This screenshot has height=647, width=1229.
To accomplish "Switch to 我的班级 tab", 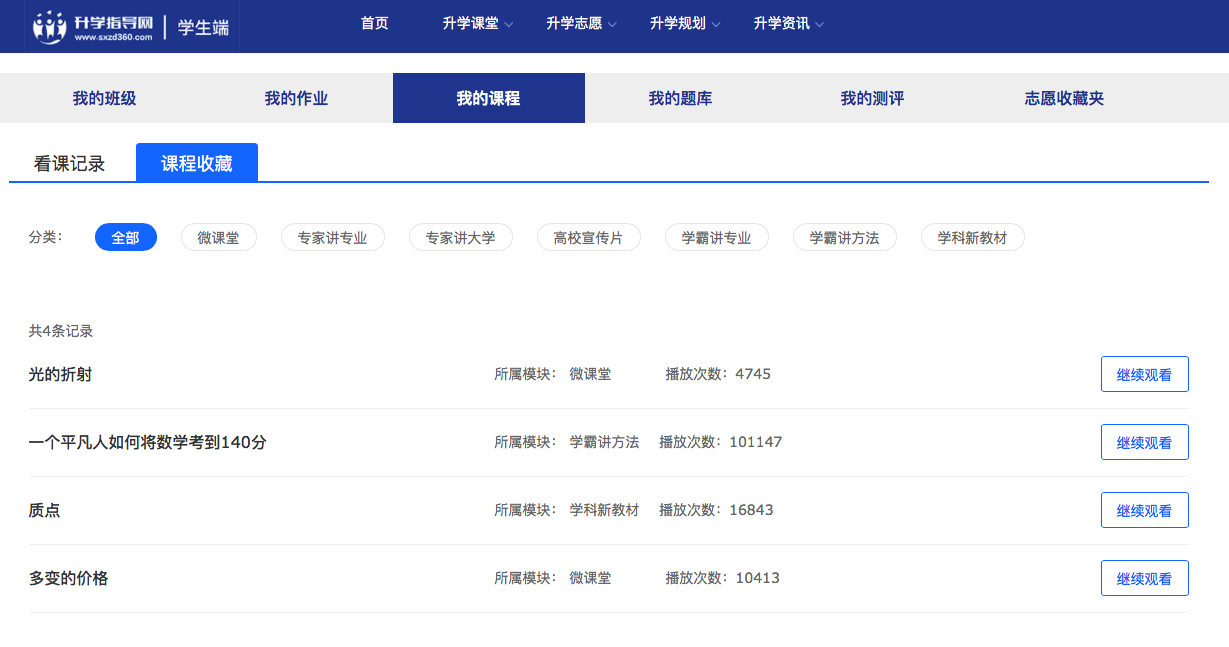I will pyautogui.click(x=104, y=98).
